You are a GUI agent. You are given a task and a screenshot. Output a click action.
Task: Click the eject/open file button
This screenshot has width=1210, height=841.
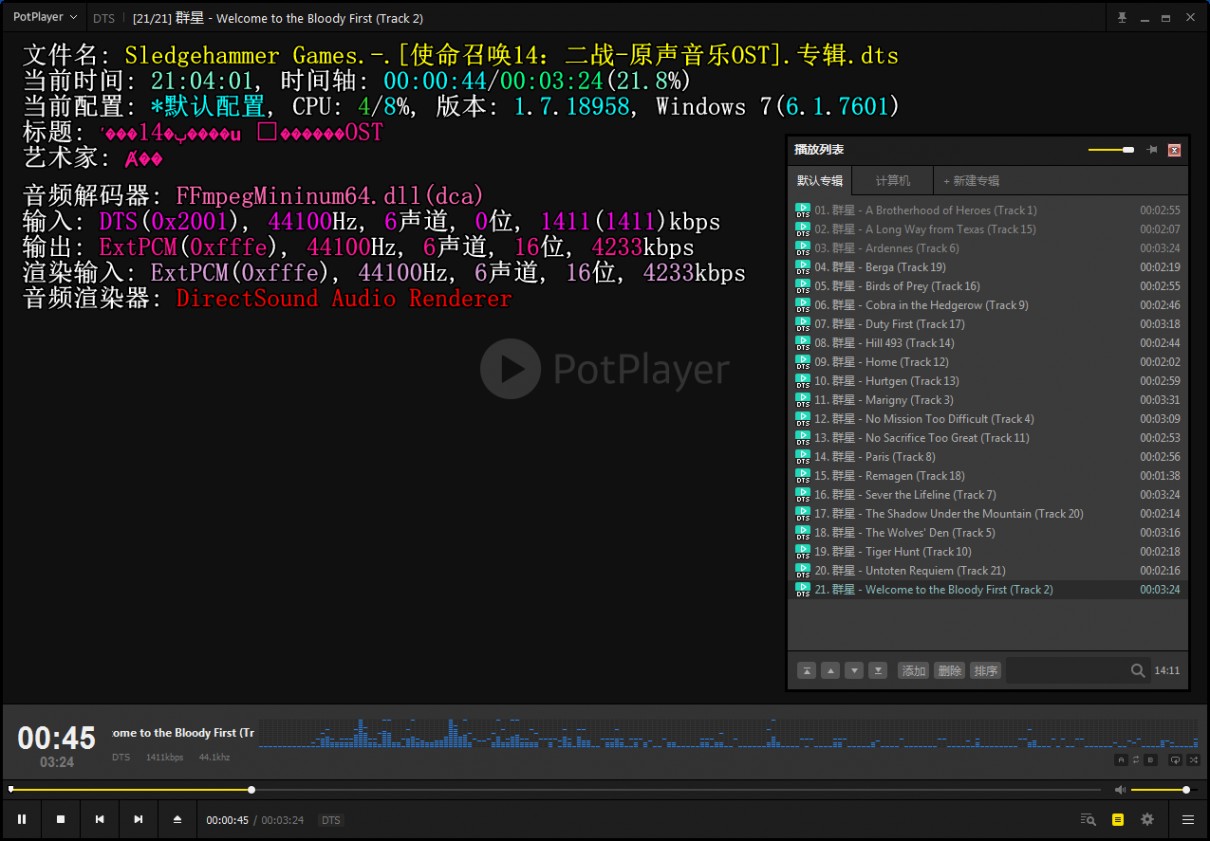pos(178,819)
